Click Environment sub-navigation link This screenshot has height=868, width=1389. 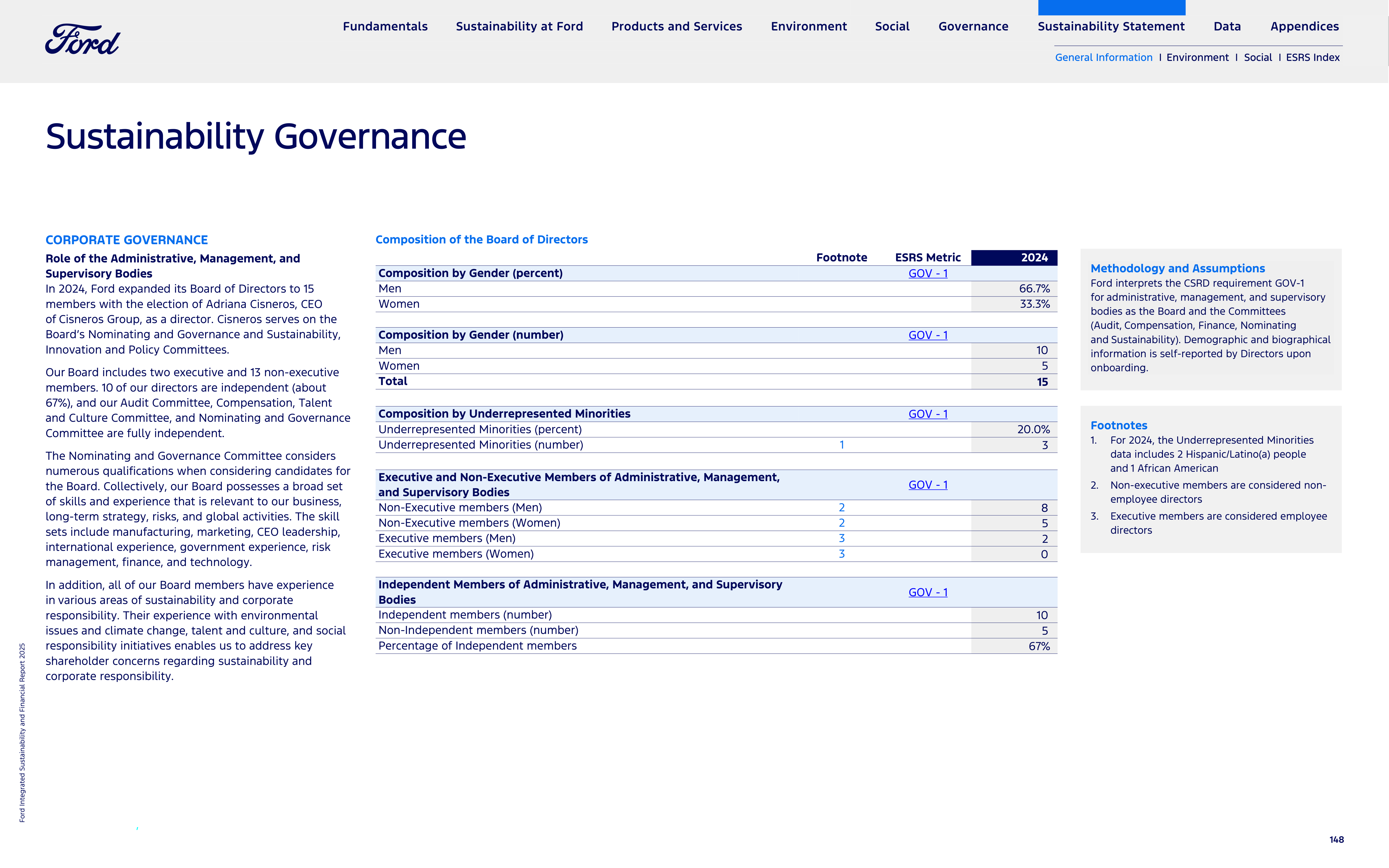(1197, 58)
